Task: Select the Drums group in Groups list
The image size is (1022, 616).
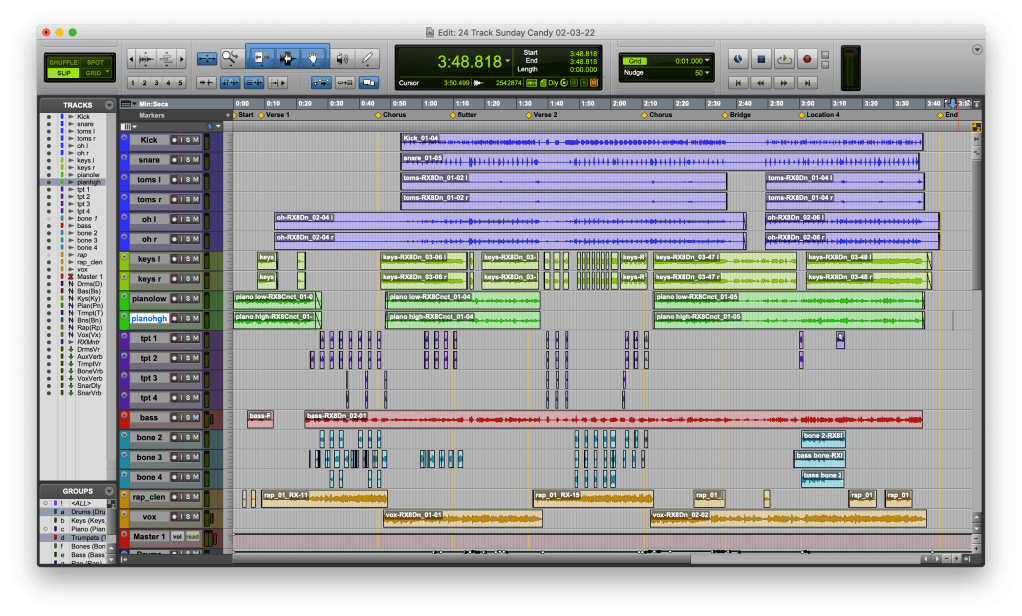Action: (86, 512)
